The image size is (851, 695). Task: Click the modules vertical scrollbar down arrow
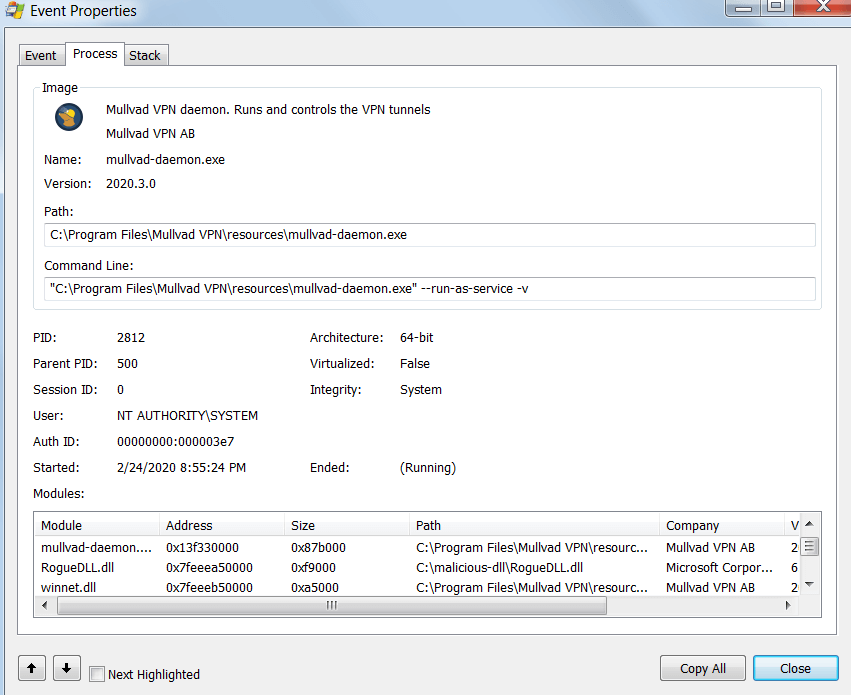pos(809,584)
